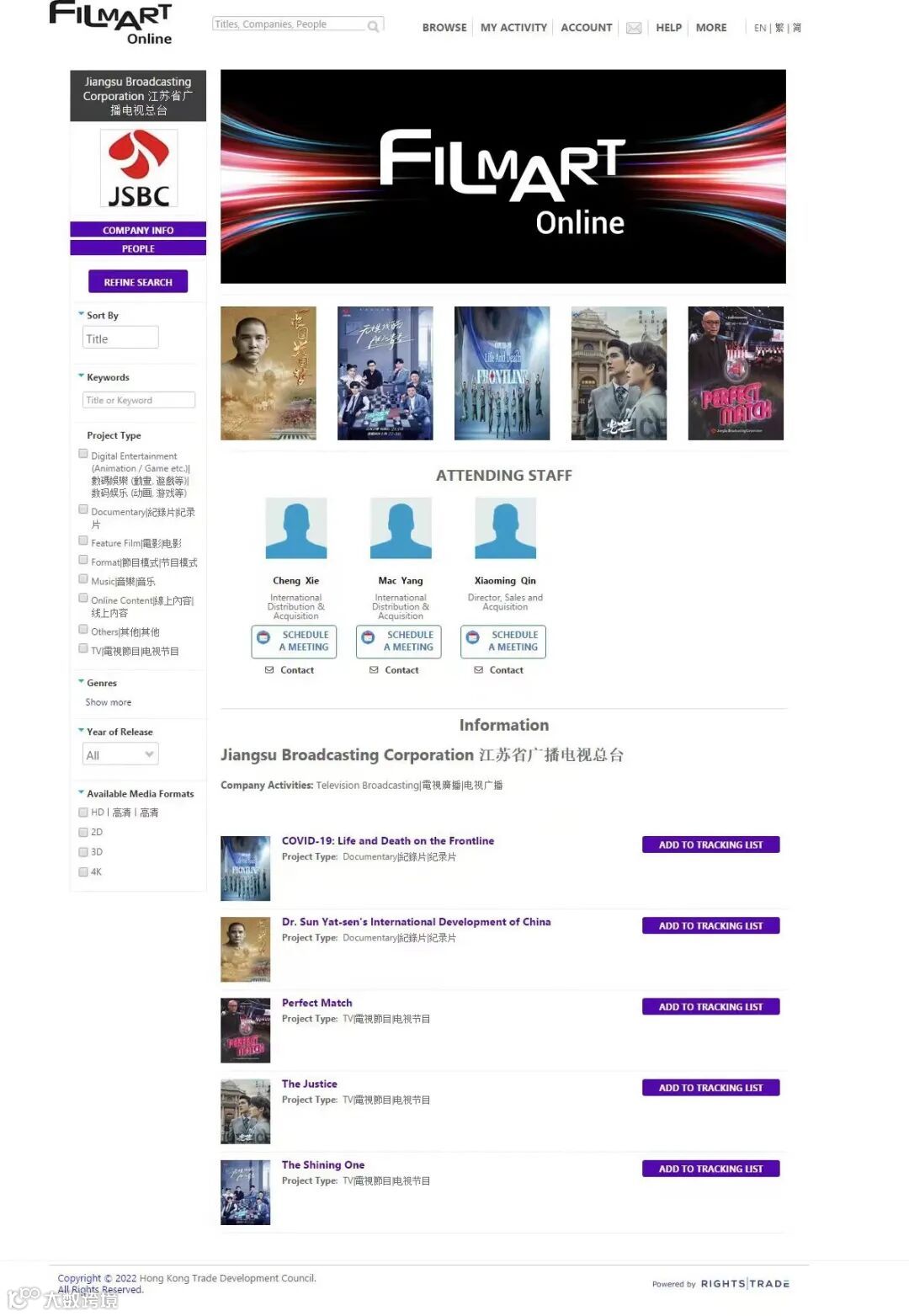909x1316 pixels.
Task: Tick the Music project type checkbox
Action: pyautogui.click(x=83, y=579)
